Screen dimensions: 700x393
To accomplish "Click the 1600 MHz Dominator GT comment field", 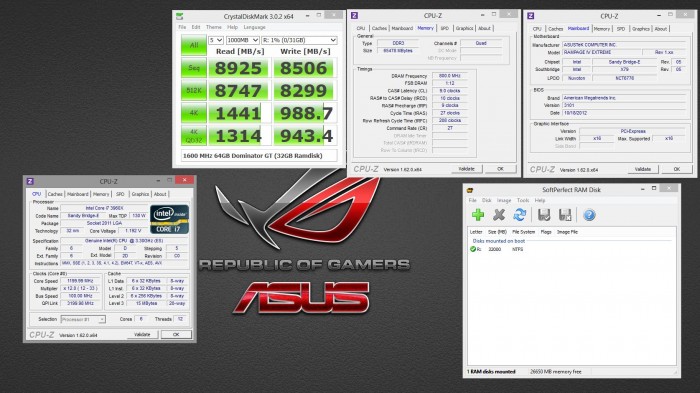I will click(259, 155).
